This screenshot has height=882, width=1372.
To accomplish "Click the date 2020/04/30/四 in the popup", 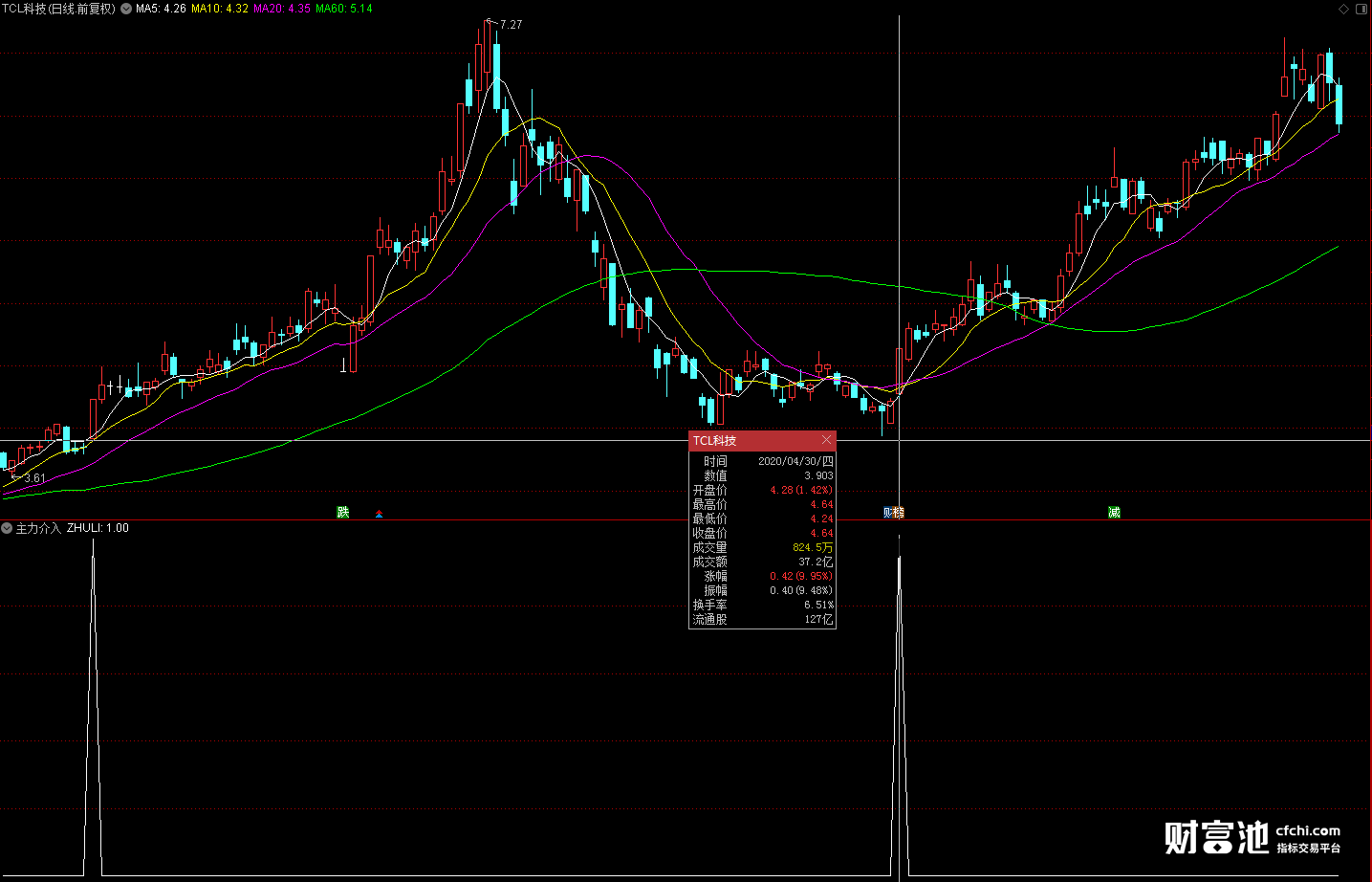I will pos(795,461).
